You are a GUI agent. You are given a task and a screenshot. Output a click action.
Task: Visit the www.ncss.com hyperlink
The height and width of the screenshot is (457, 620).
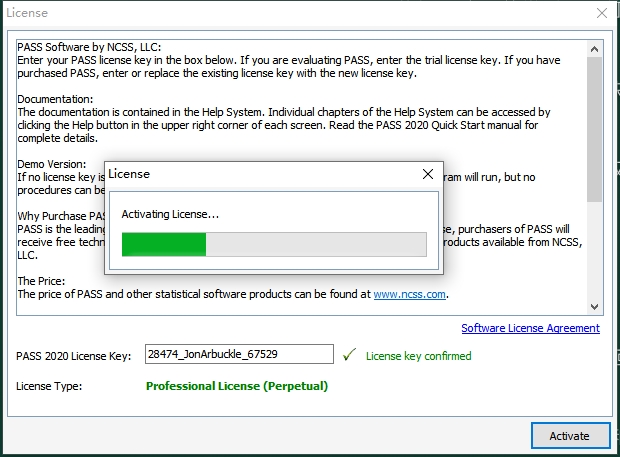(x=410, y=295)
